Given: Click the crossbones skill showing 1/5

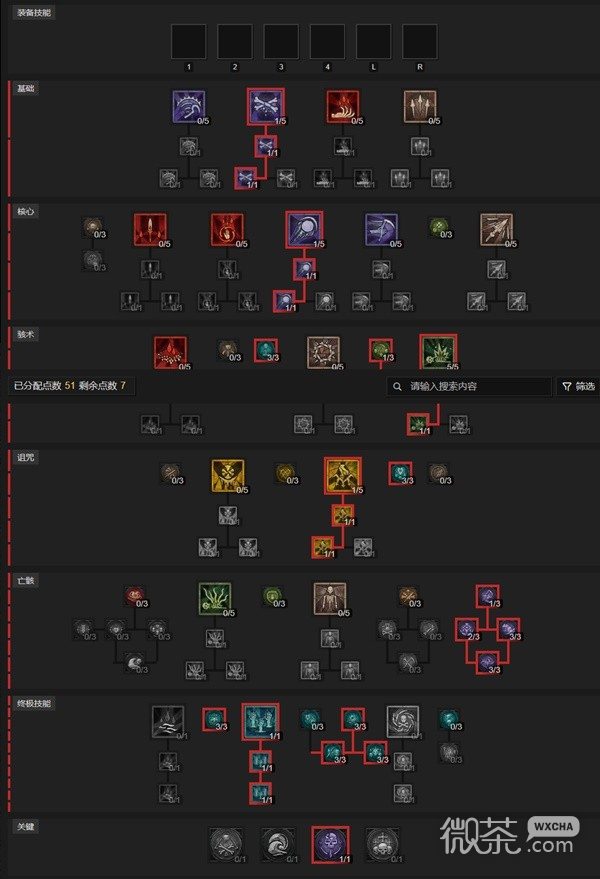Looking at the screenshot, I should point(266,107).
